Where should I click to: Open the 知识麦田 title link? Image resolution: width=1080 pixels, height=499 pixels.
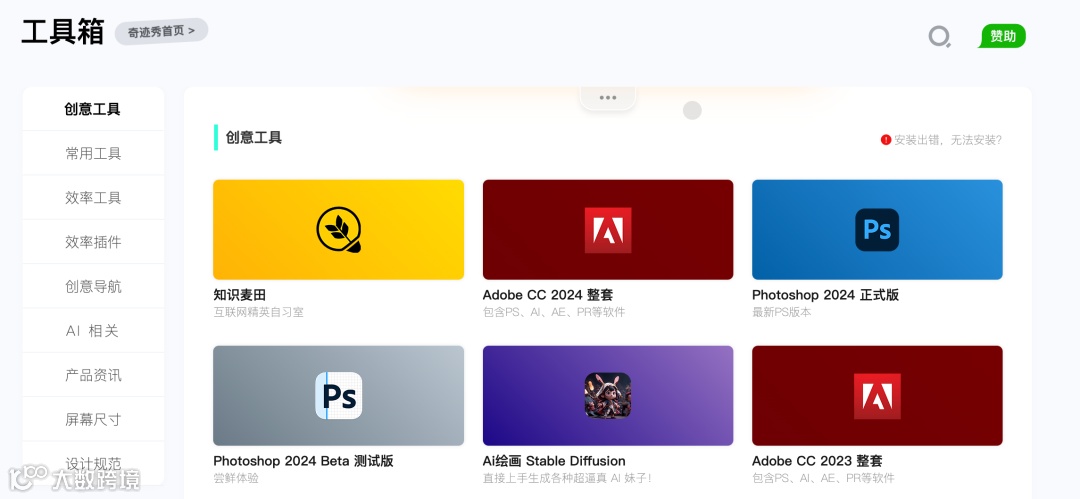pyautogui.click(x=240, y=295)
